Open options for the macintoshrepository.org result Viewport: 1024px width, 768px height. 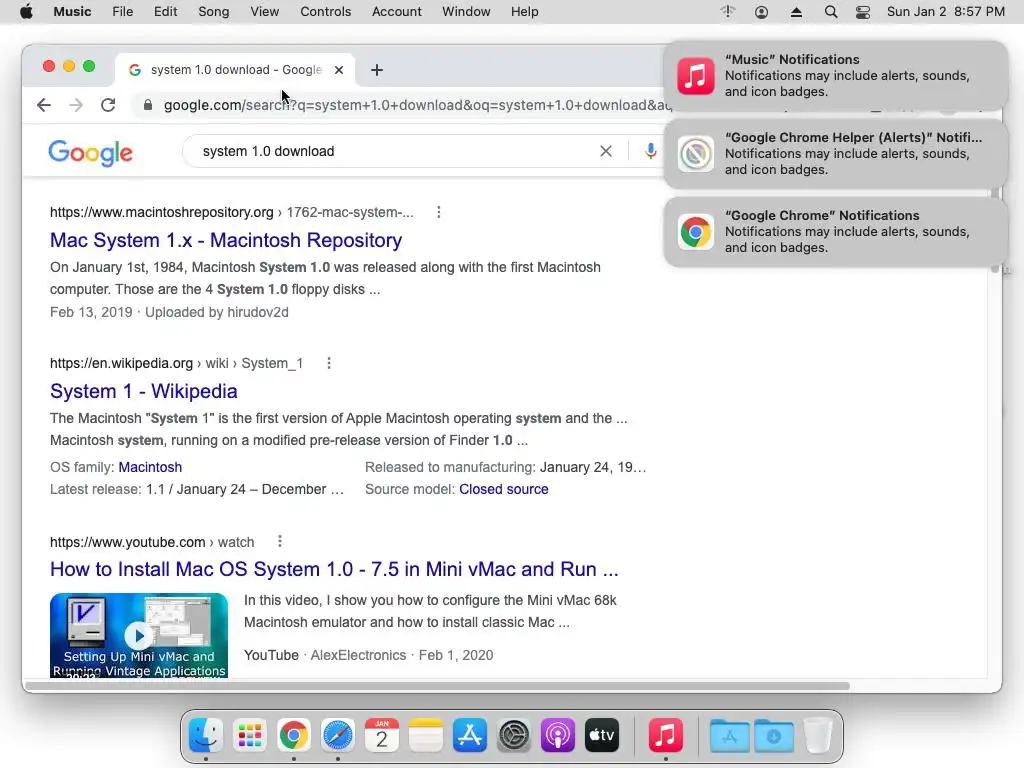pyautogui.click(x=439, y=212)
